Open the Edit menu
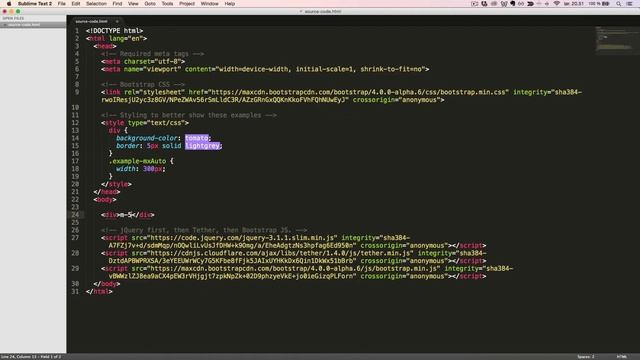Viewport: 640px width, 360px height. click(x=76, y=4)
